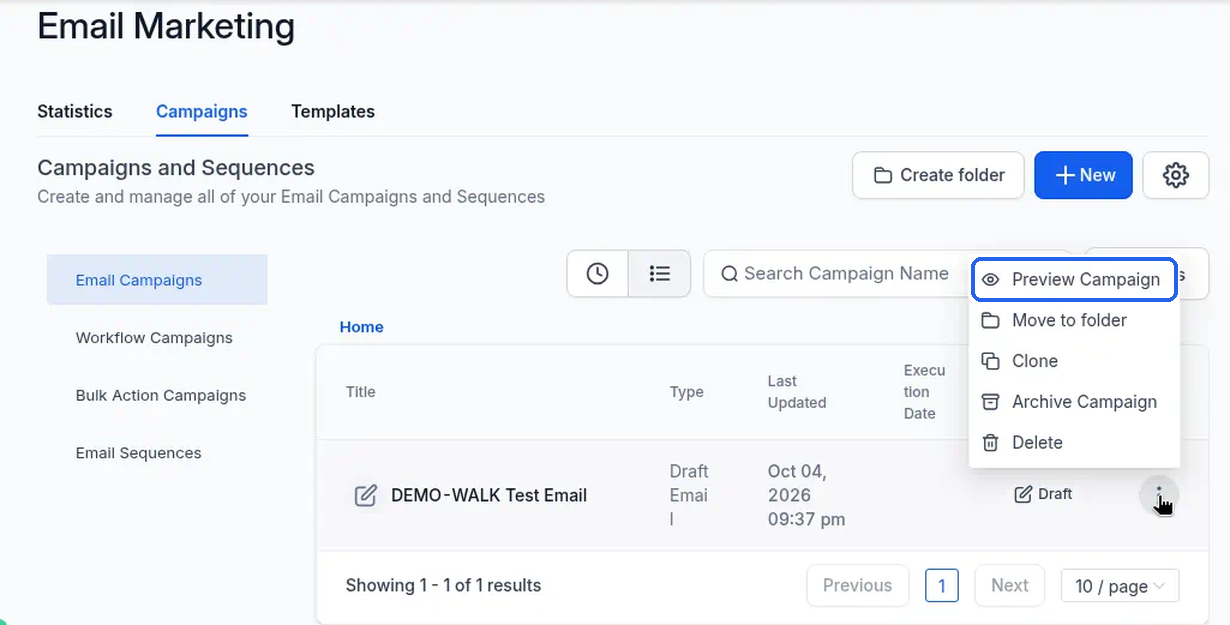Click the copy icon beside Clone

(990, 361)
